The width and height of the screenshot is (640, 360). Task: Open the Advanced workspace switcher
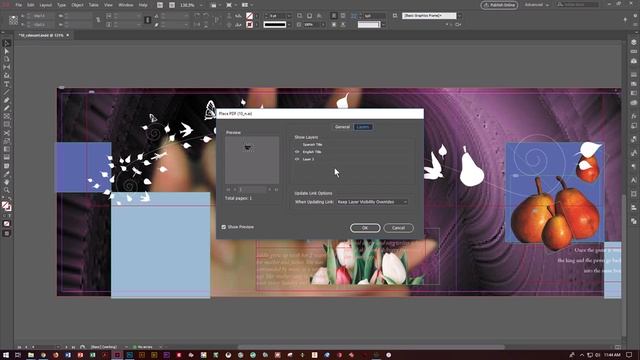536,5
